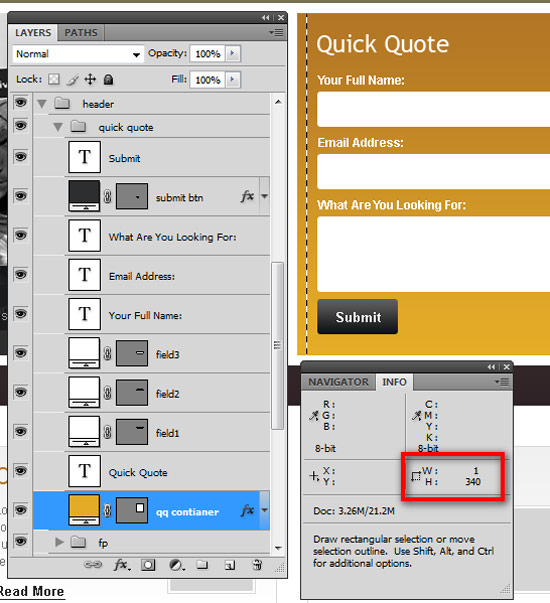
Task: Click the link layers icon
Action: (93, 565)
